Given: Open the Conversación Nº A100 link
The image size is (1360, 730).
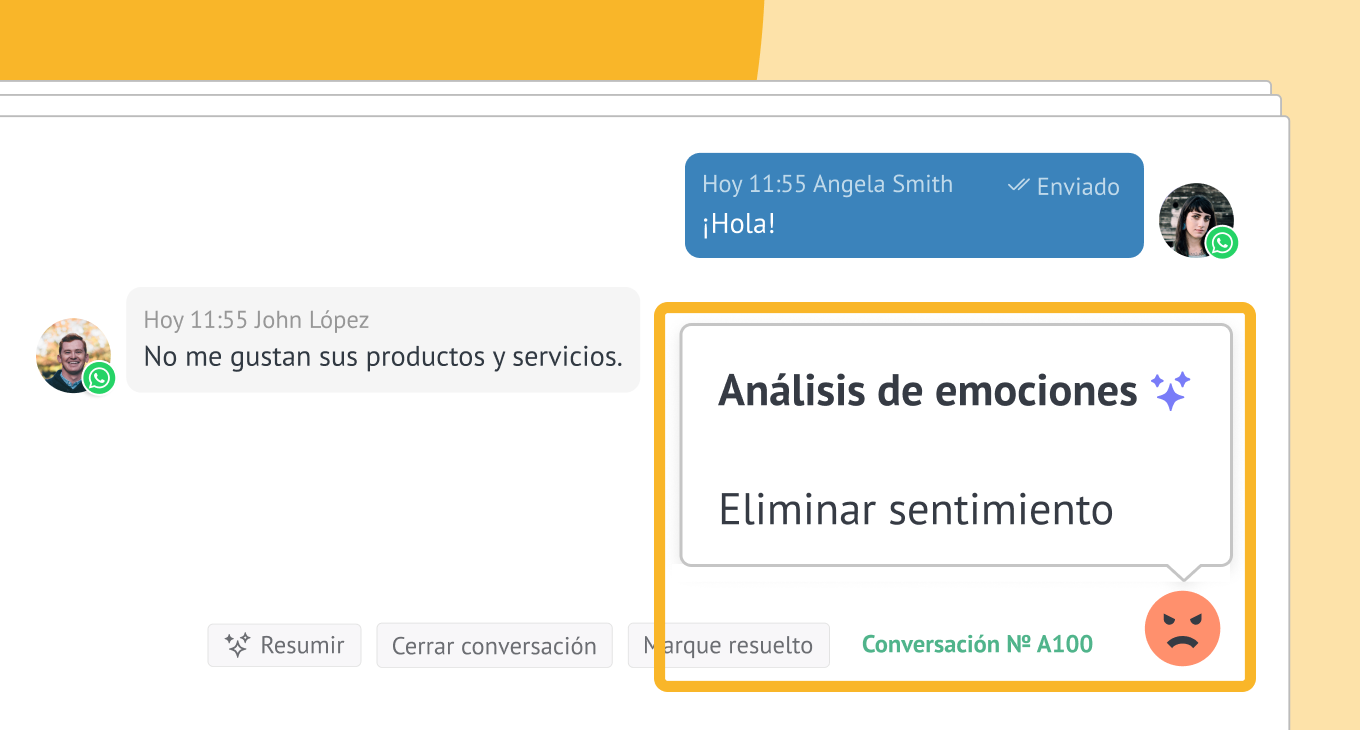Looking at the screenshot, I should [x=976, y=645].
